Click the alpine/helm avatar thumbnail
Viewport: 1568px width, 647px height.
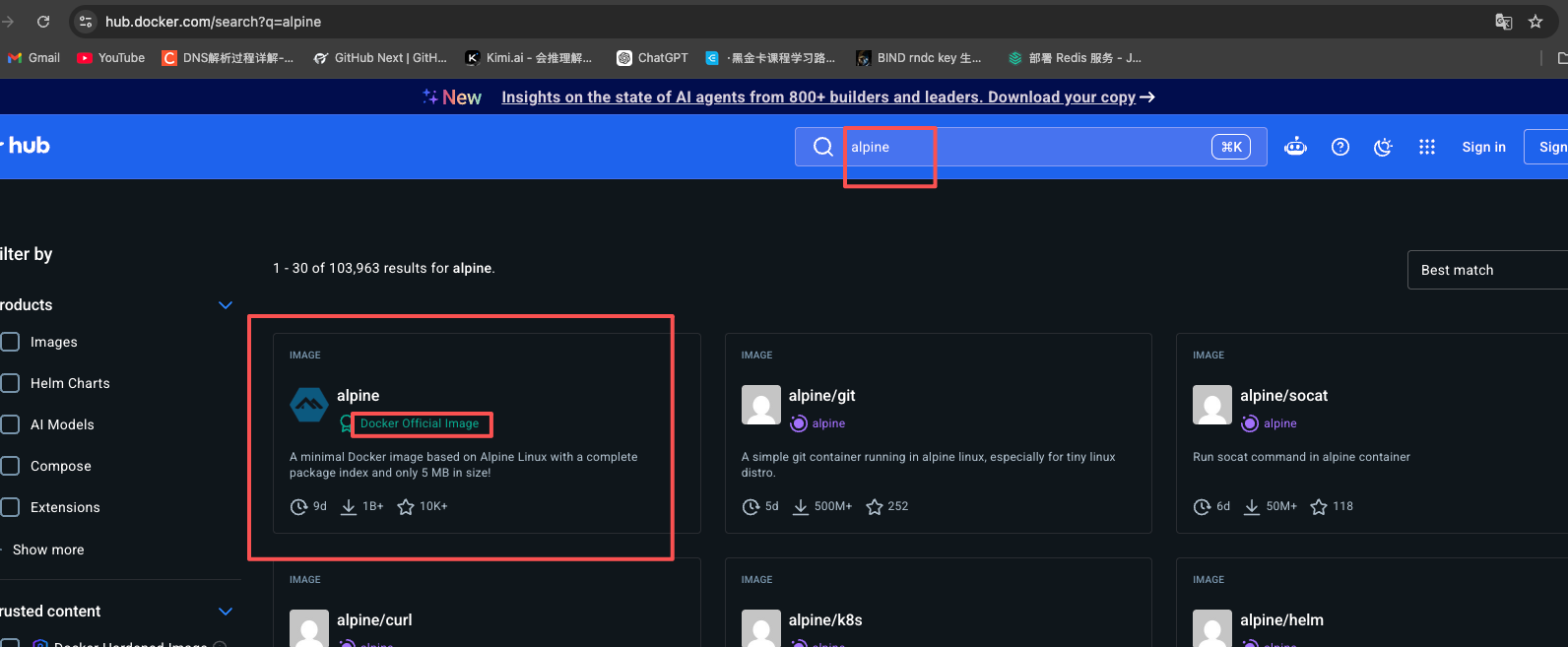tap(1212, 628)
